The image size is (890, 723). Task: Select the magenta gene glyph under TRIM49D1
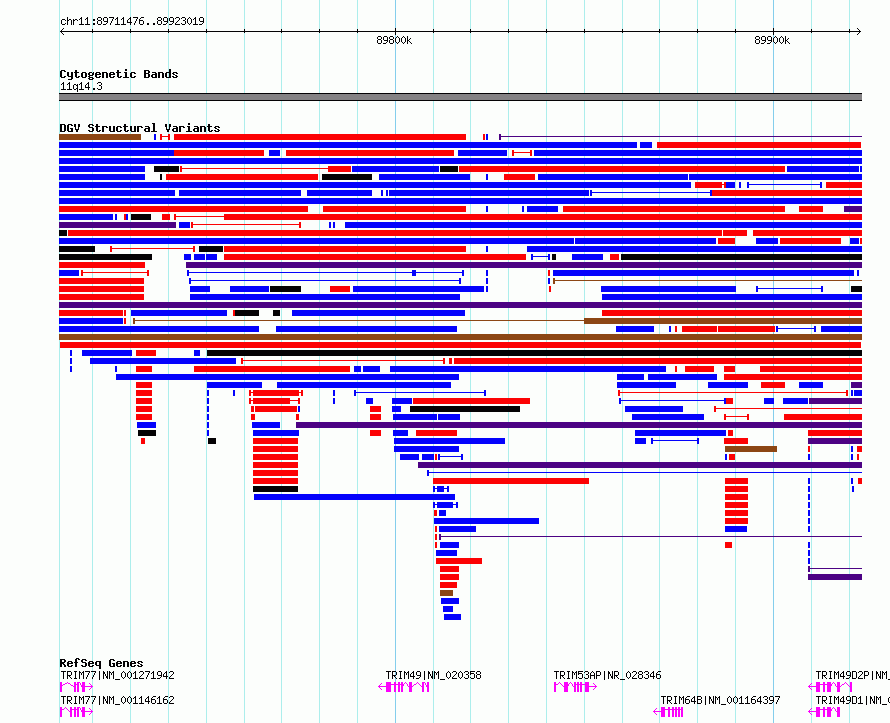[824, 712]
